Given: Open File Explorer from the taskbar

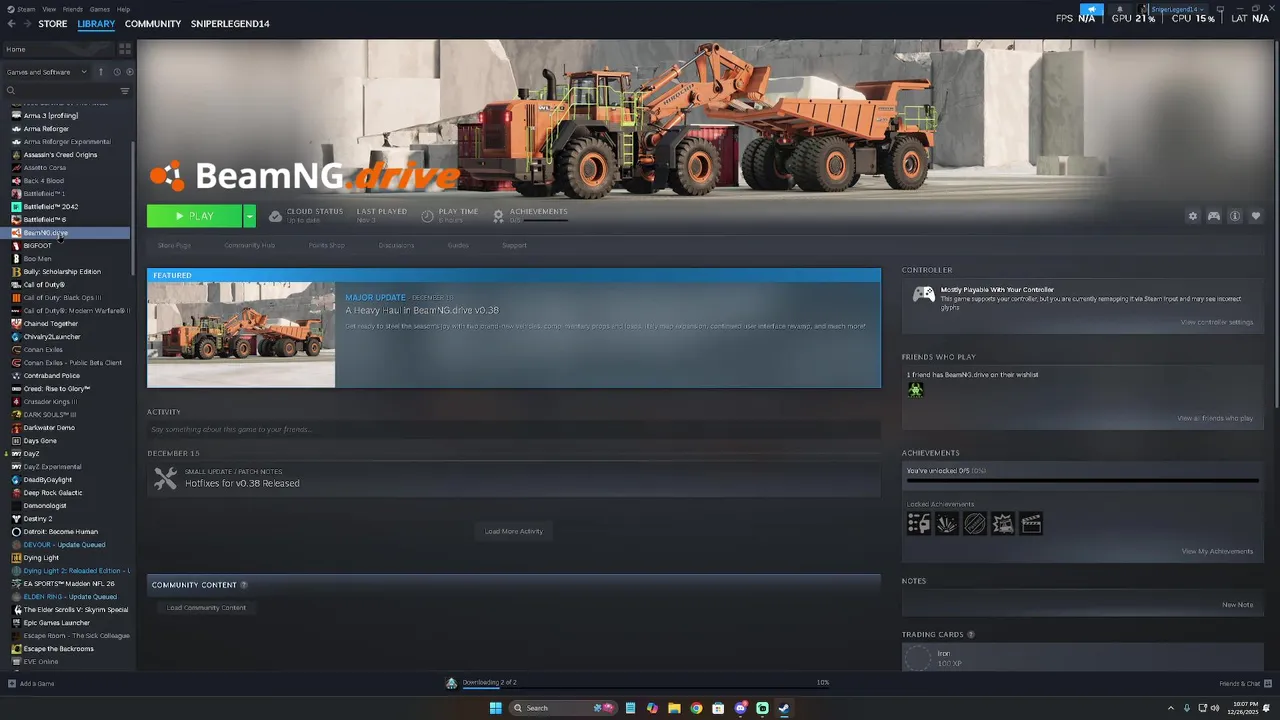Looking at the screenshot, I should coord(674,708).
